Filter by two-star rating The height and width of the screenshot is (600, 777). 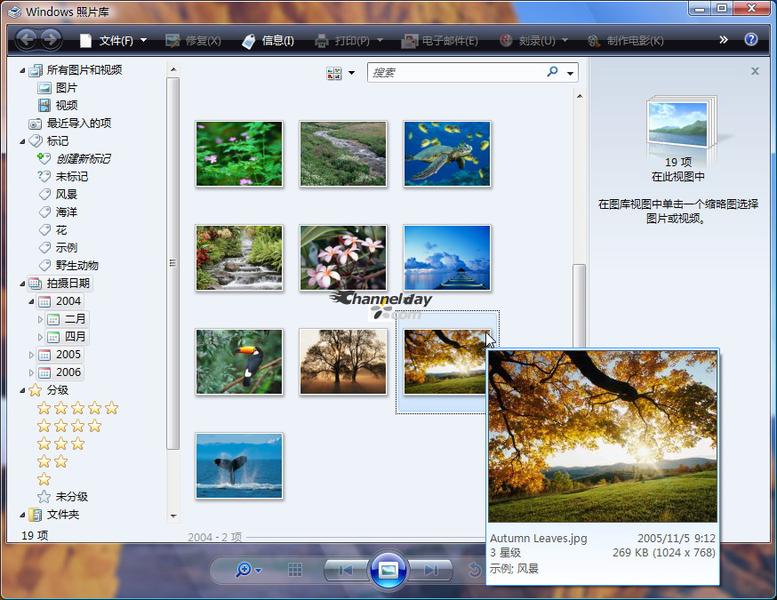(53, 462)
